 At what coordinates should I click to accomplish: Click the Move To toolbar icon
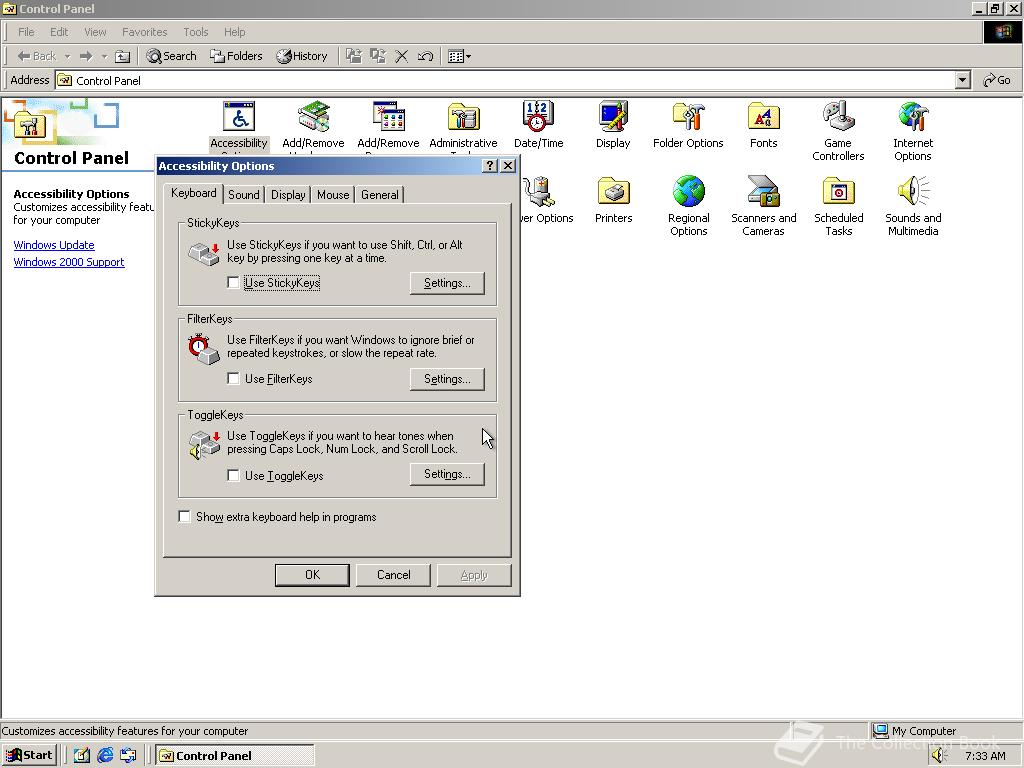(x=353, y=56)
